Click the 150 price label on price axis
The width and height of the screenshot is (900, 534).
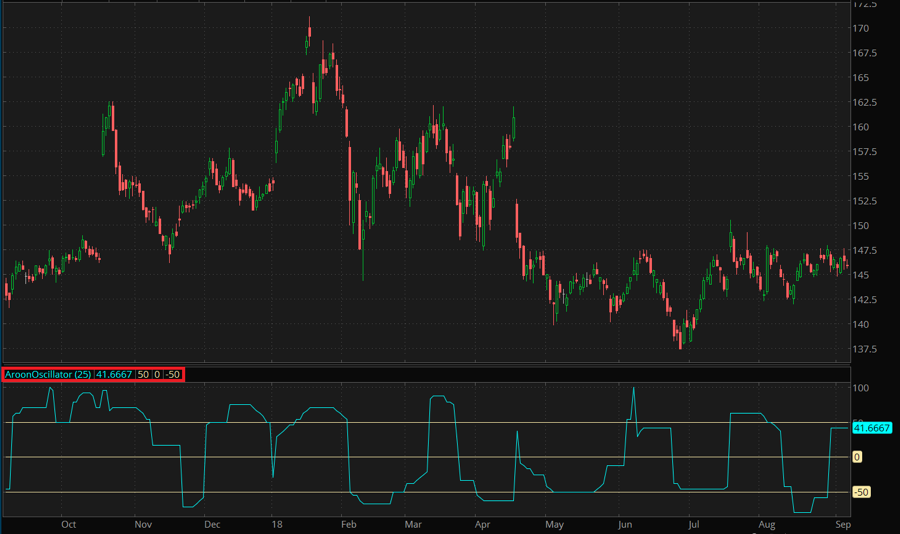pos(861,226)
